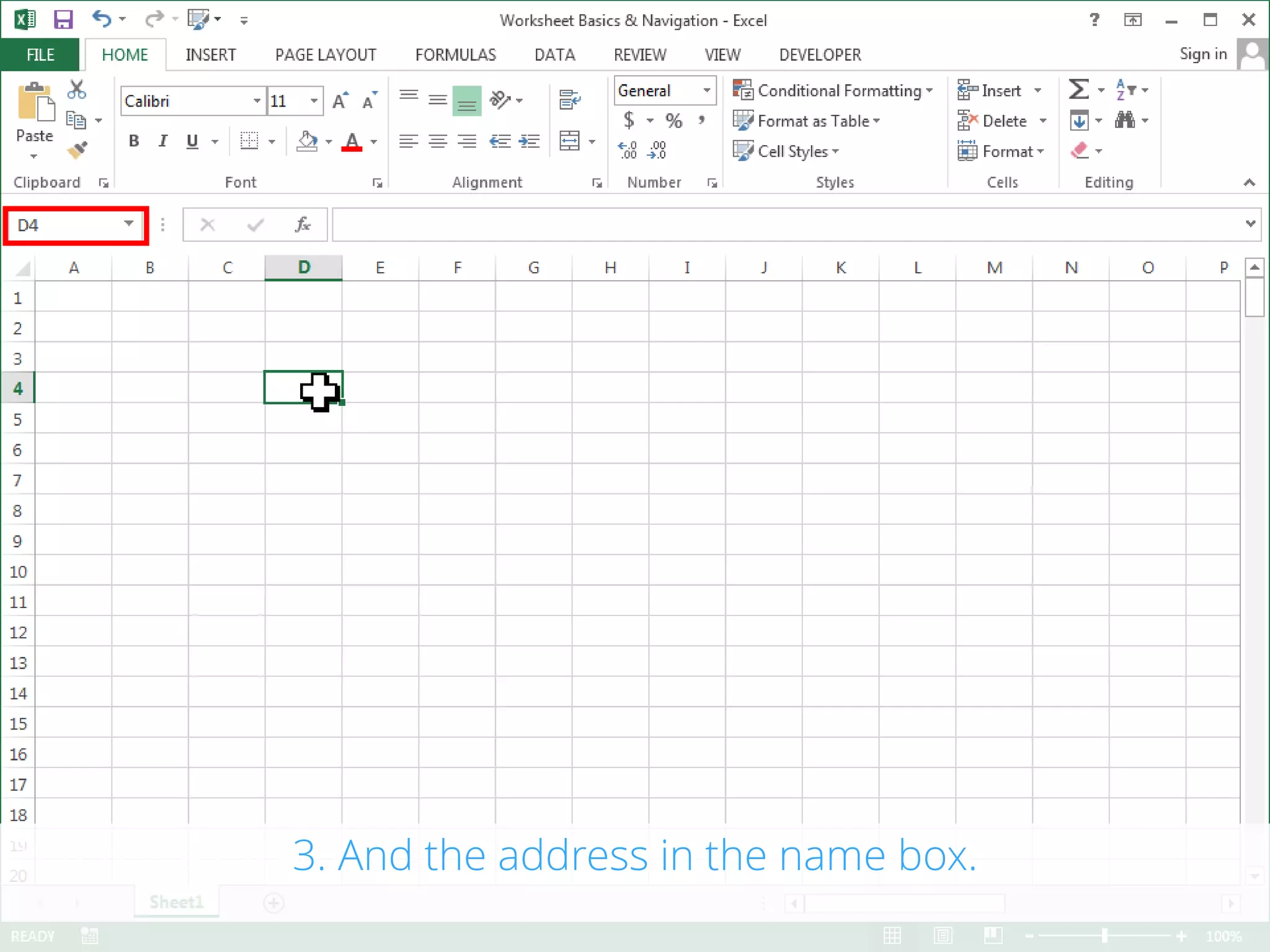Open the FILE tab

pos(40,55)
